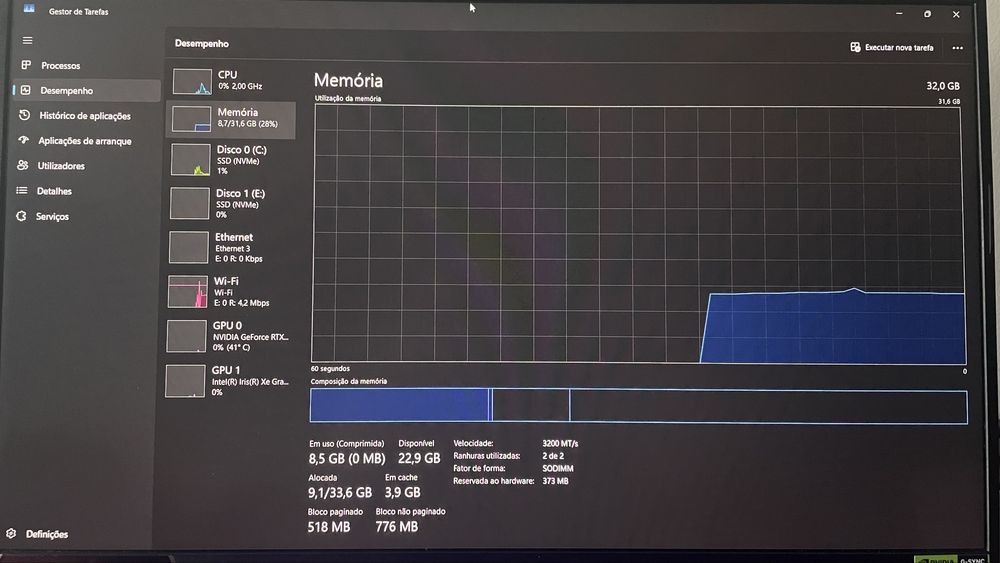Image resolution: width=1000 pixels, height=563 pixels.
Task: Open the Processos page icon
Action: coord(26,64)
